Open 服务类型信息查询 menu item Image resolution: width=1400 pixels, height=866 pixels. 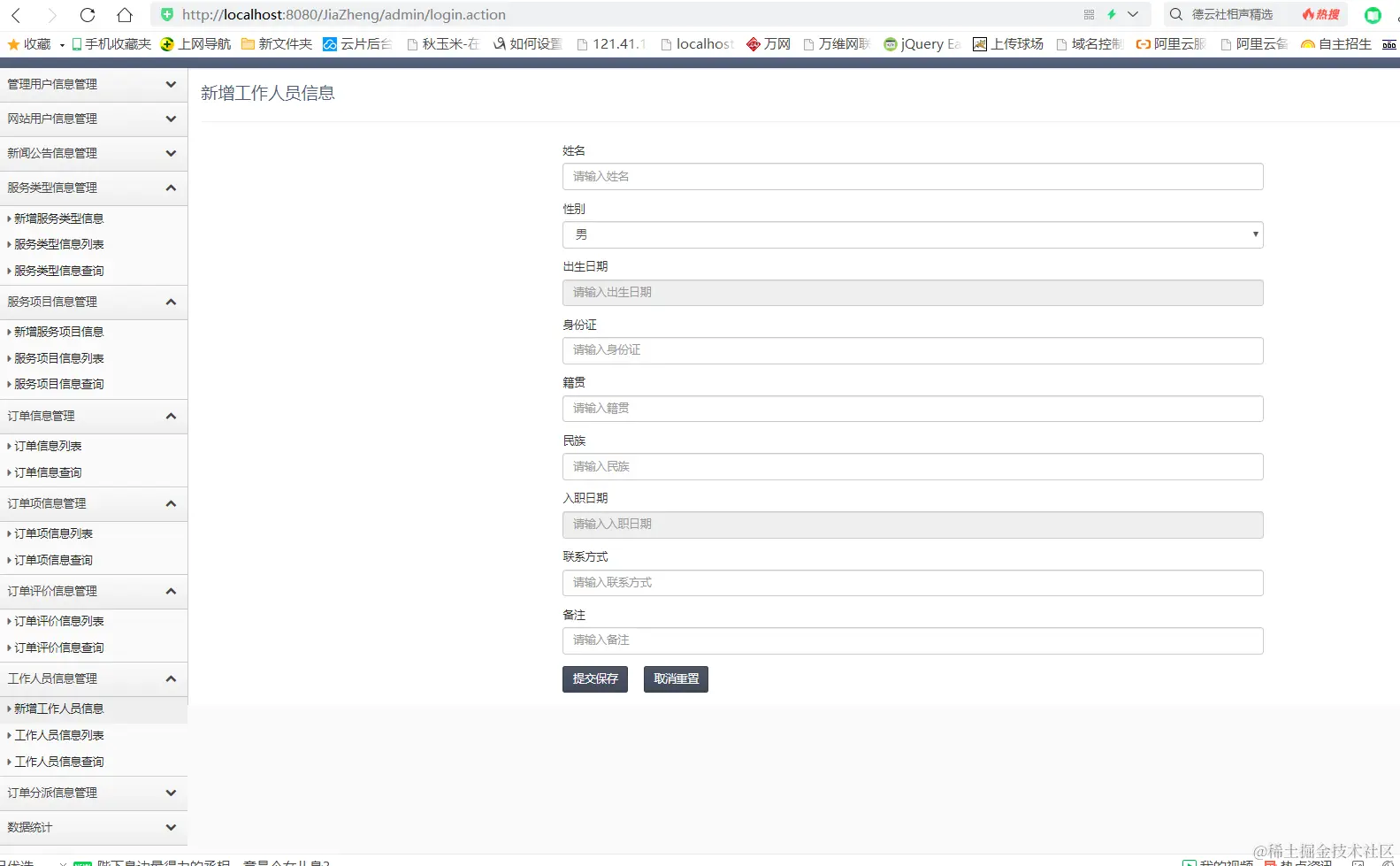point(58,271)
